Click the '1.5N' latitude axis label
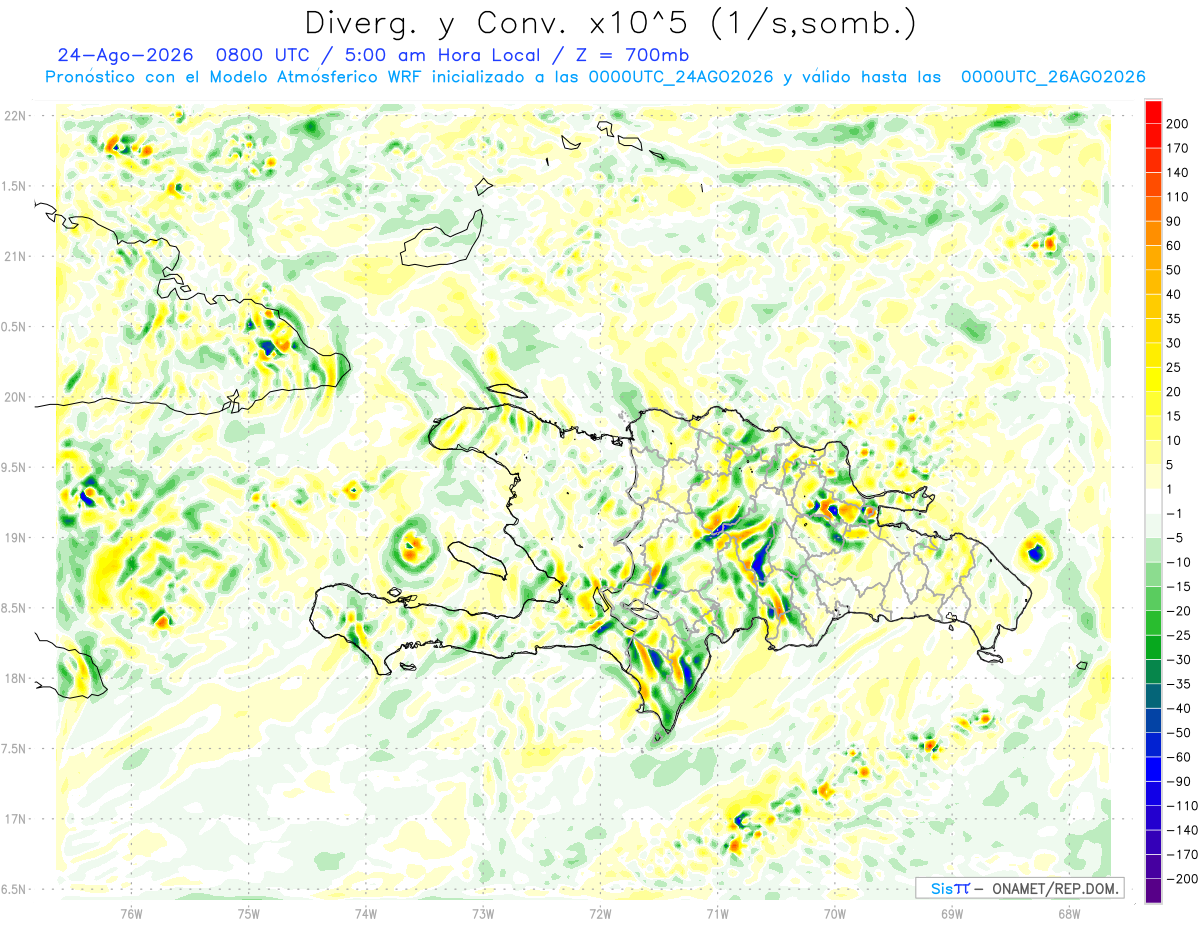The width and height of the screenshot is (1200, 927). coord(14,186)
